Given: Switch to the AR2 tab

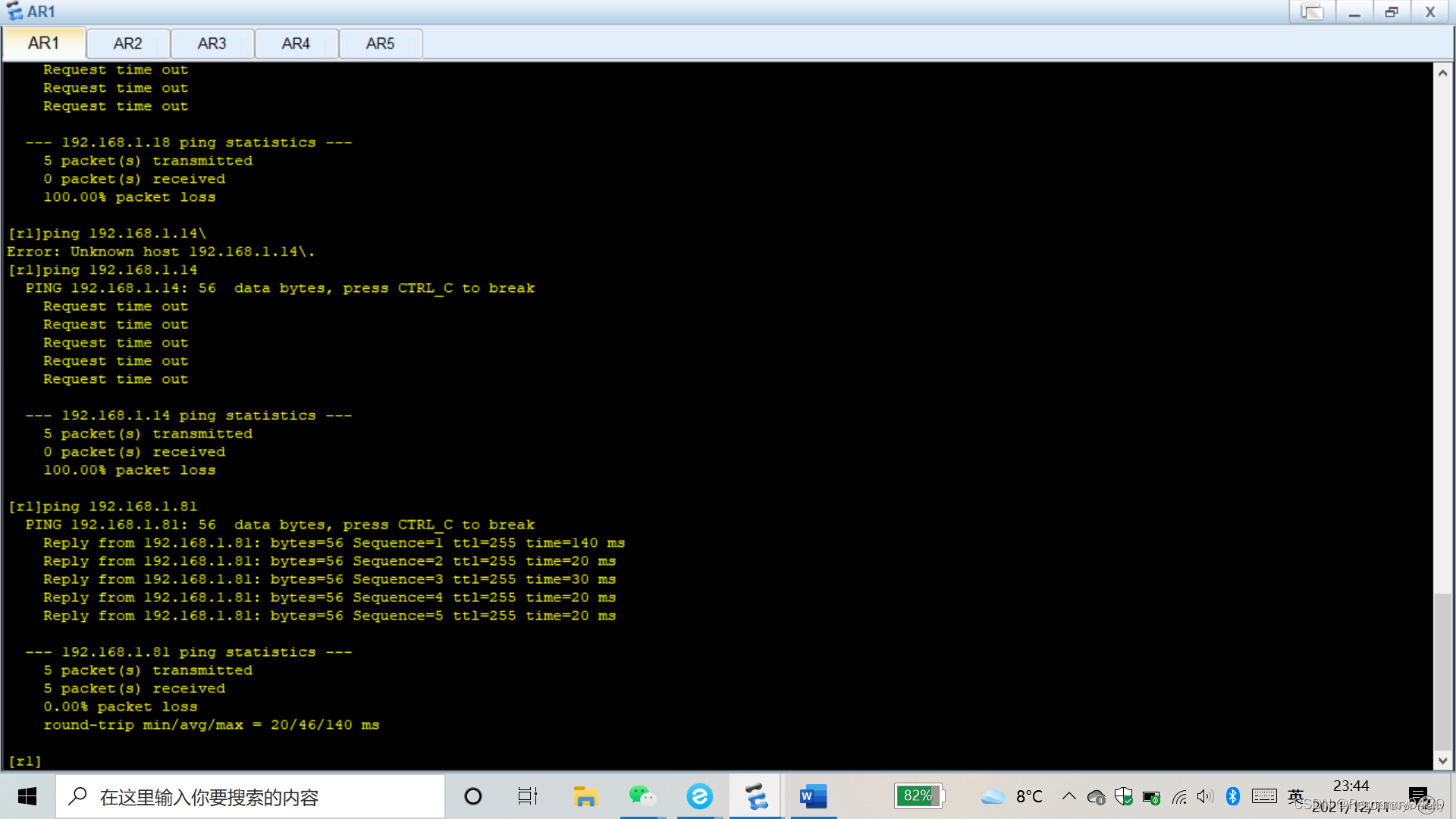Looking at the screenshot, I should [127, 43].
